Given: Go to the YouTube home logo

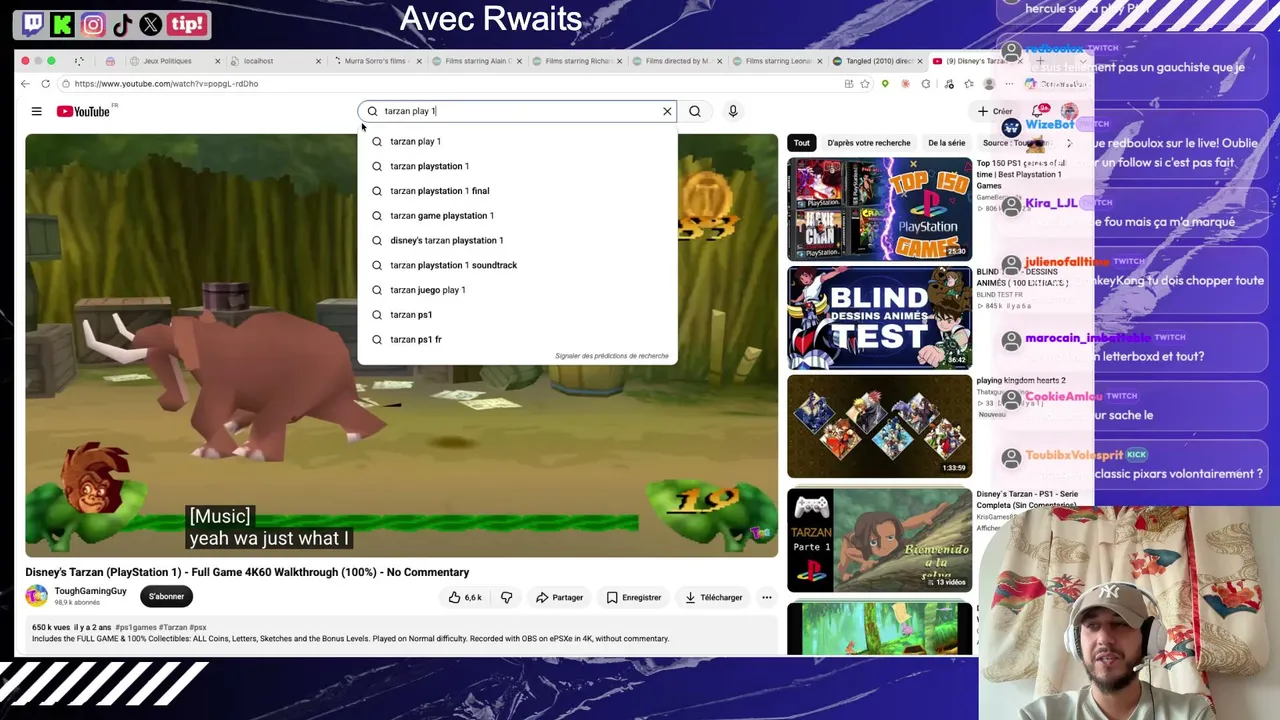Looking at the screenshot, I should [x=83, y=111].
